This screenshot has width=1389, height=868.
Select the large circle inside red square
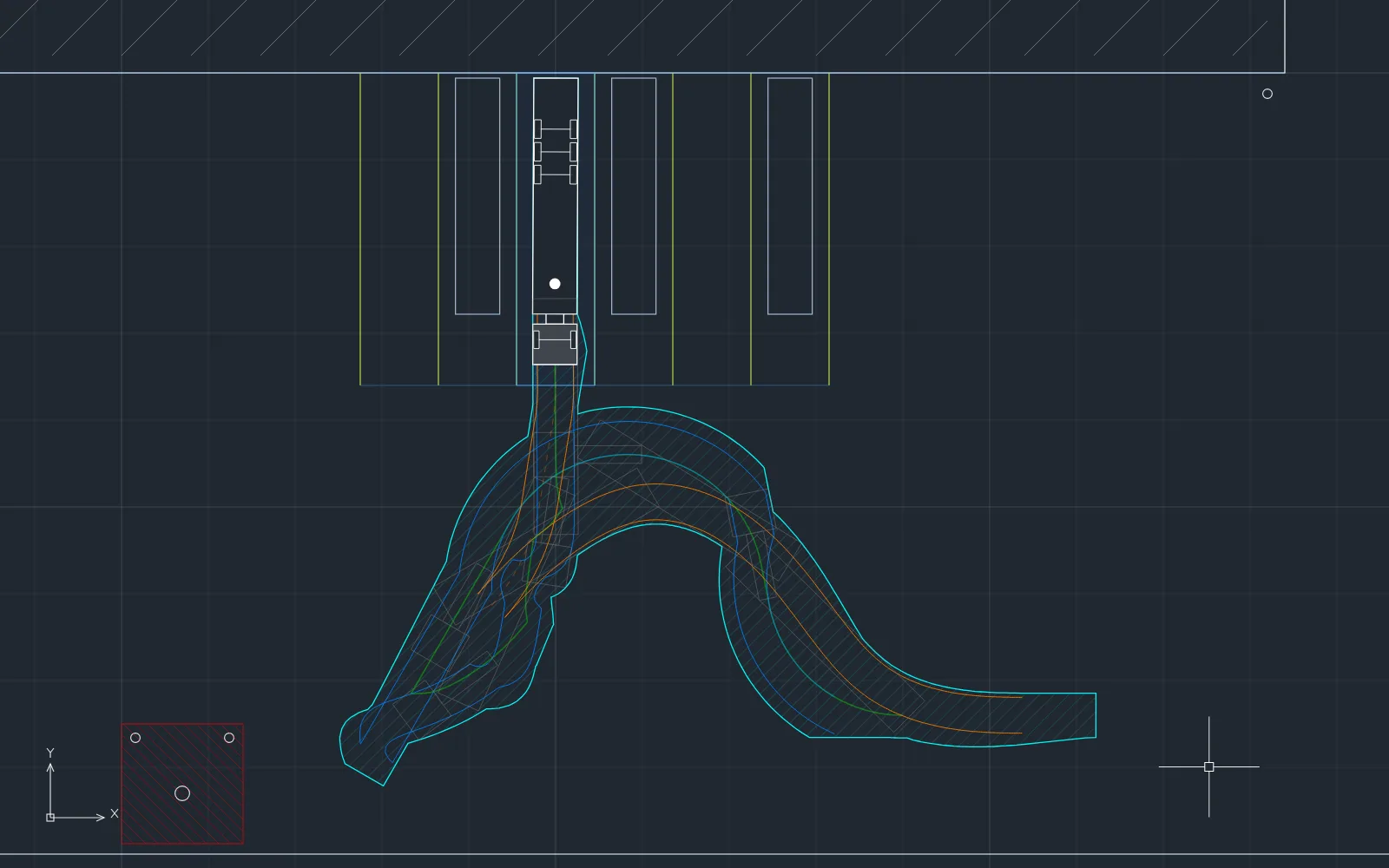tap(182, 793)
